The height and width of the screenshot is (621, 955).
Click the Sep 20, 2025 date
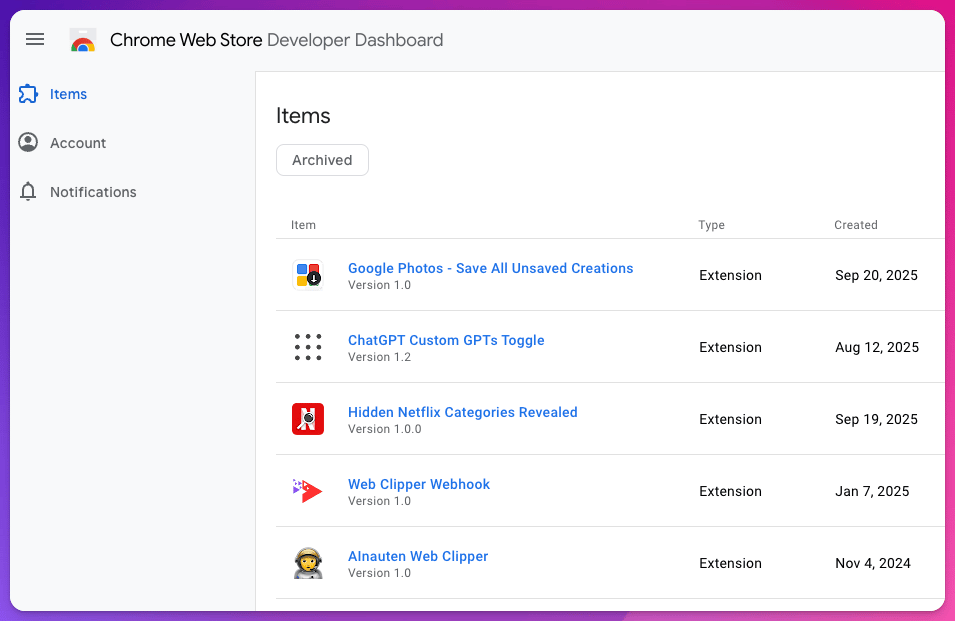876,275
